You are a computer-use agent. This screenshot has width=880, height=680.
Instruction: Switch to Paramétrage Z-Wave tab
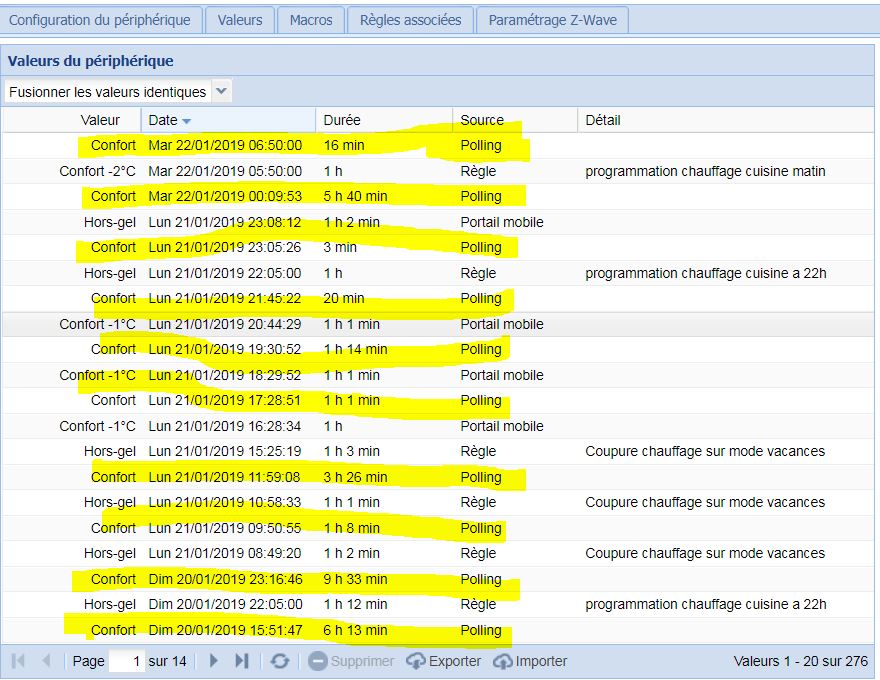[x=552, y=20]
